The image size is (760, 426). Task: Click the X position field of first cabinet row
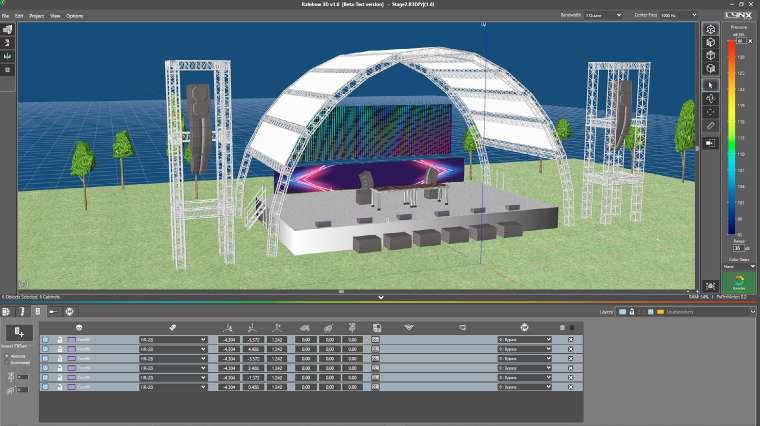[x=229, y=340]
